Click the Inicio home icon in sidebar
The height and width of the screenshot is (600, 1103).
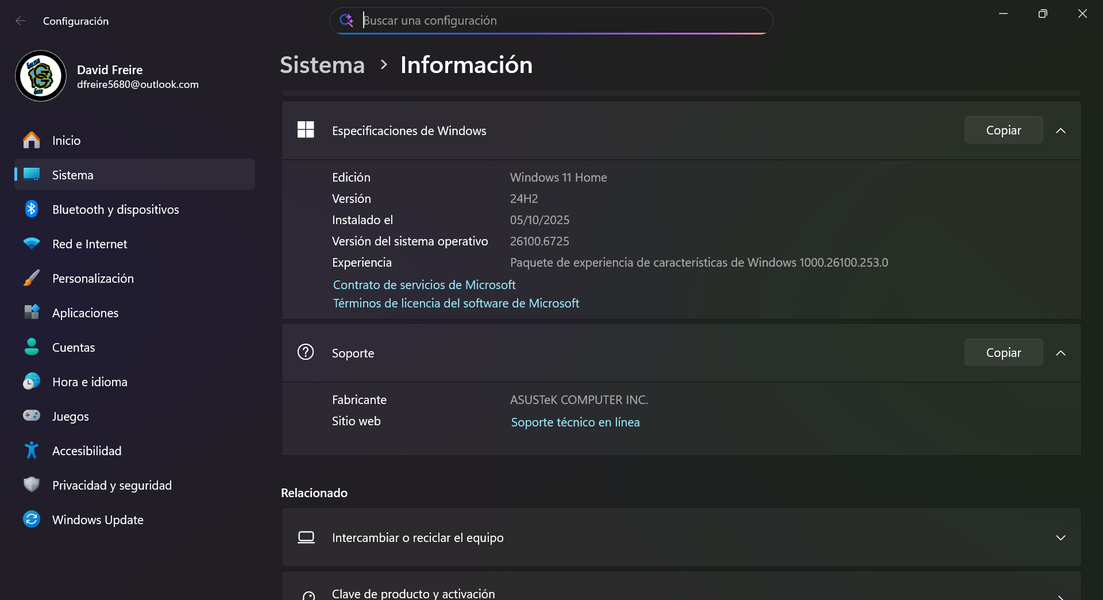pos(32,141)
